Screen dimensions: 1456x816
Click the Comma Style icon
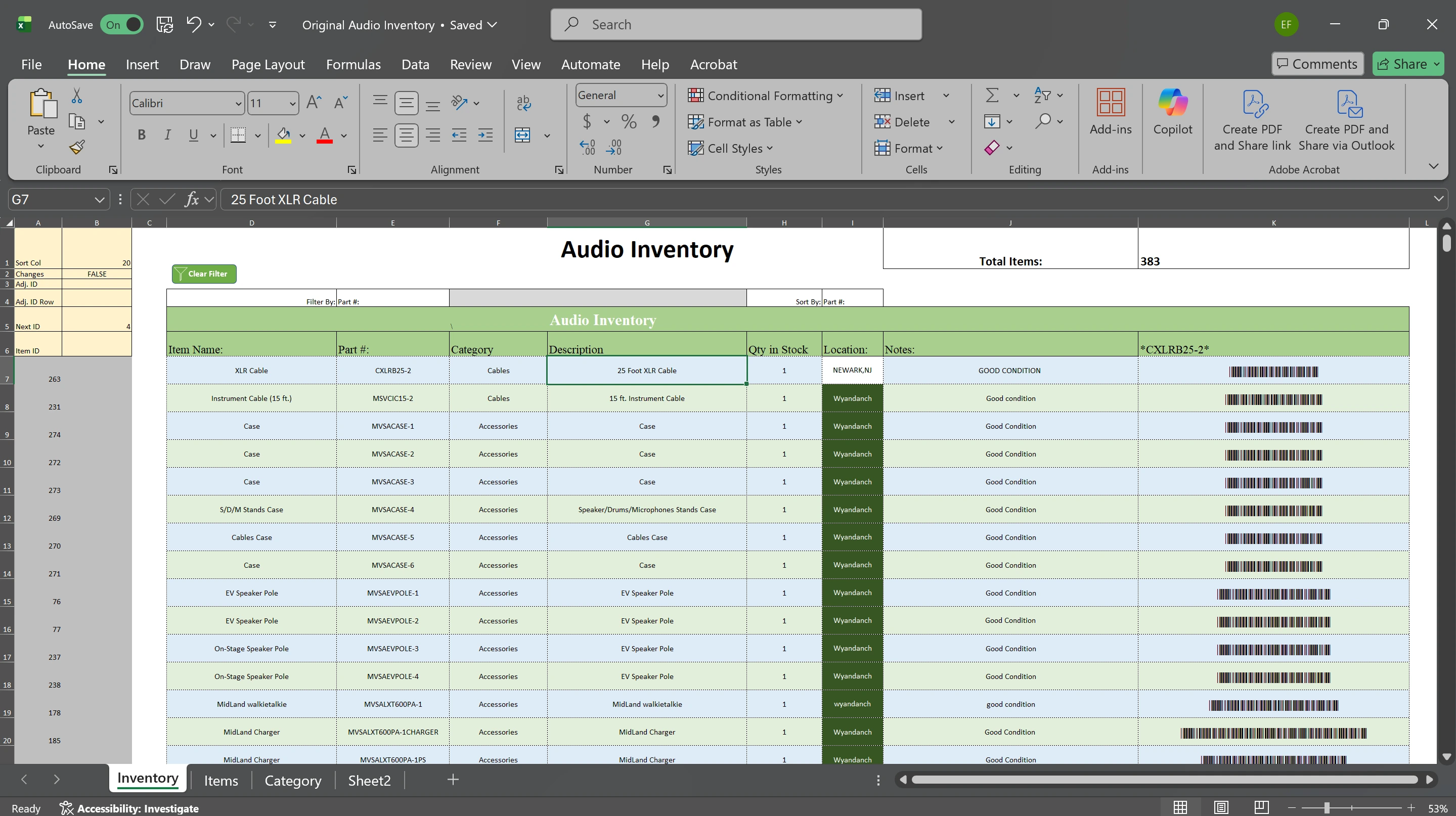pos(655,121)
